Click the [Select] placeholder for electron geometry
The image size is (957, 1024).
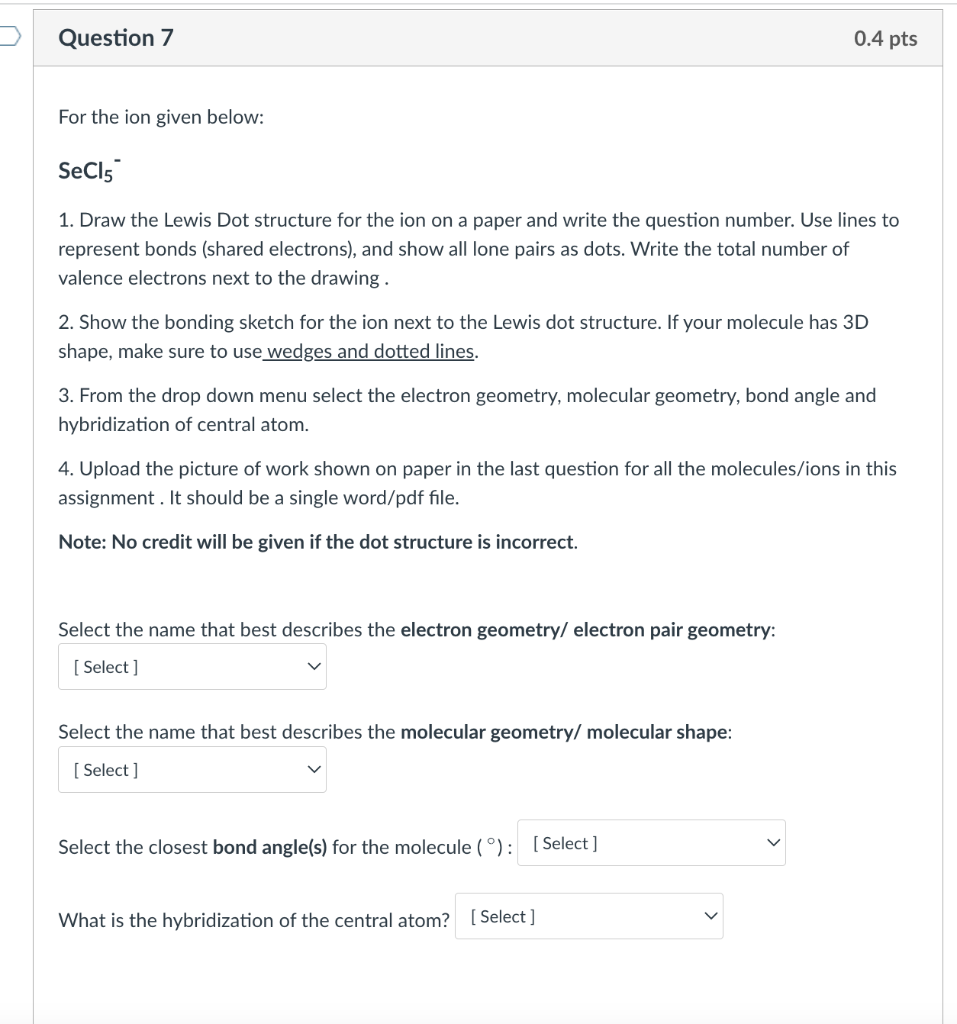[104, 667]
